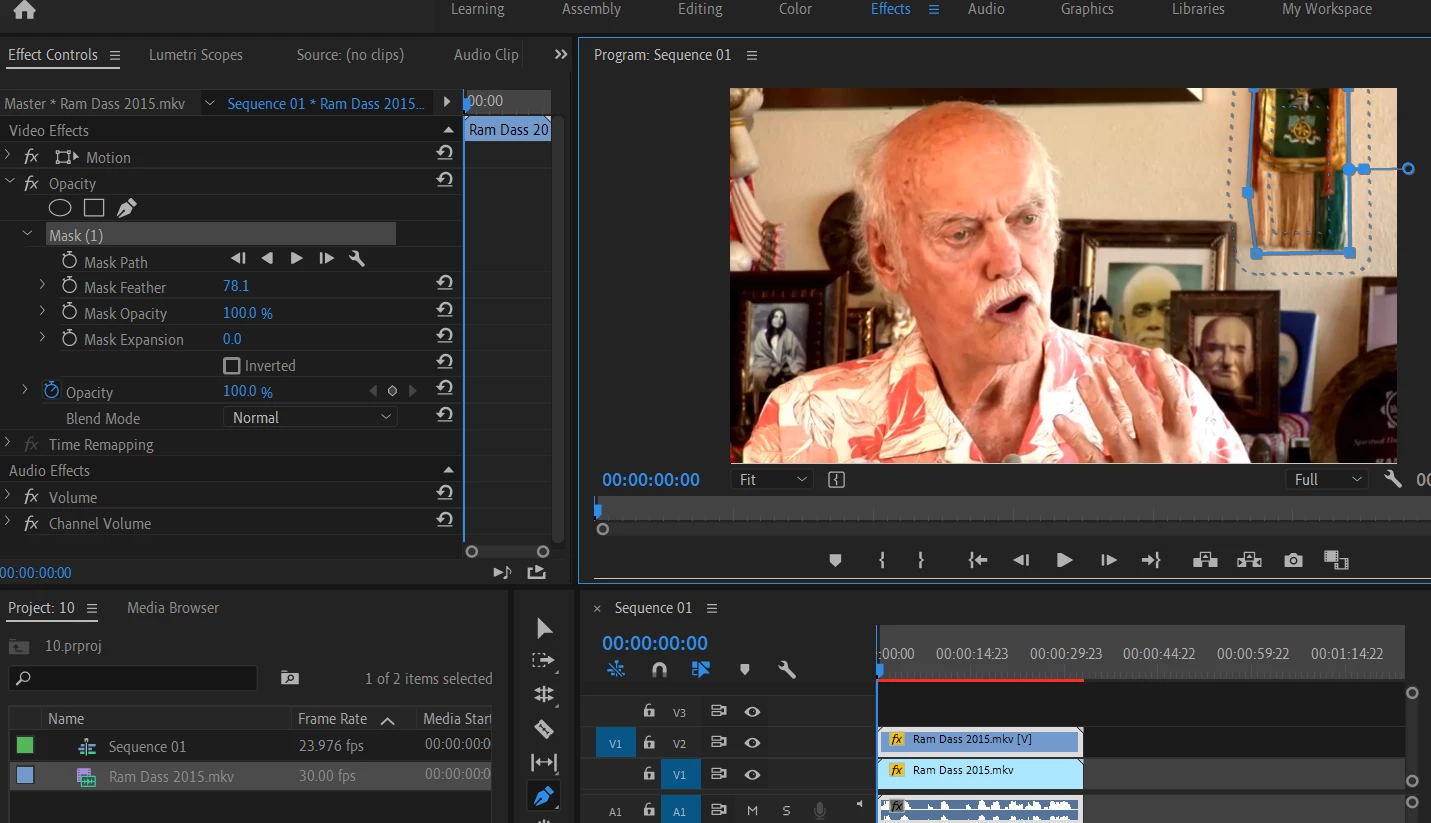1431x823 pixels.
Task: Open the Lumetri Scopes tab
Action: 196,55
